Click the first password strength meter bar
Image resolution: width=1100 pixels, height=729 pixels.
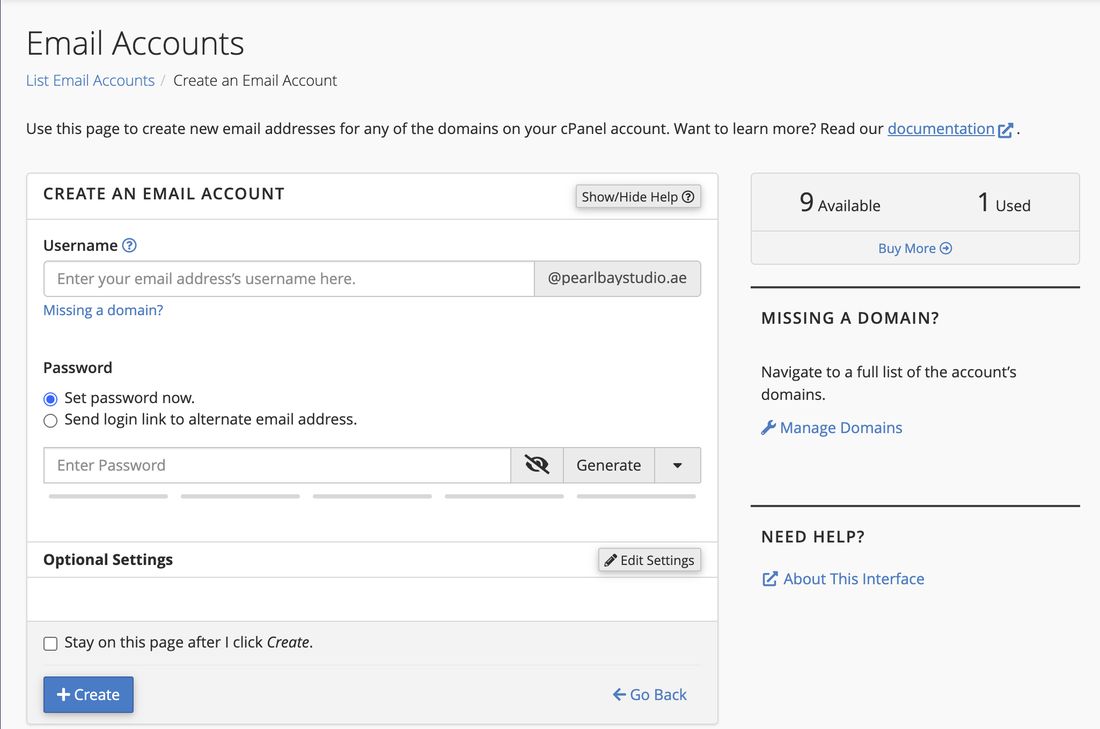pos(108,496)
